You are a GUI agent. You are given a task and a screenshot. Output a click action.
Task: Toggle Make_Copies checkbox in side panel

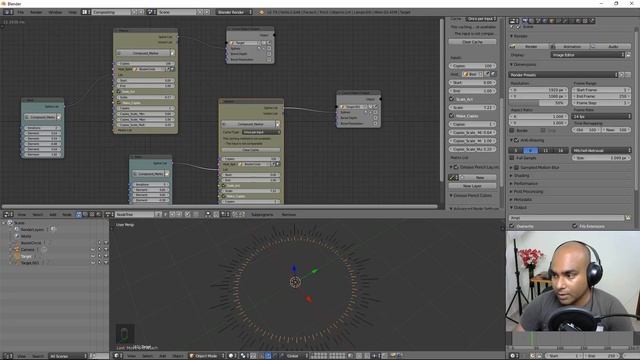coord(452,116)
